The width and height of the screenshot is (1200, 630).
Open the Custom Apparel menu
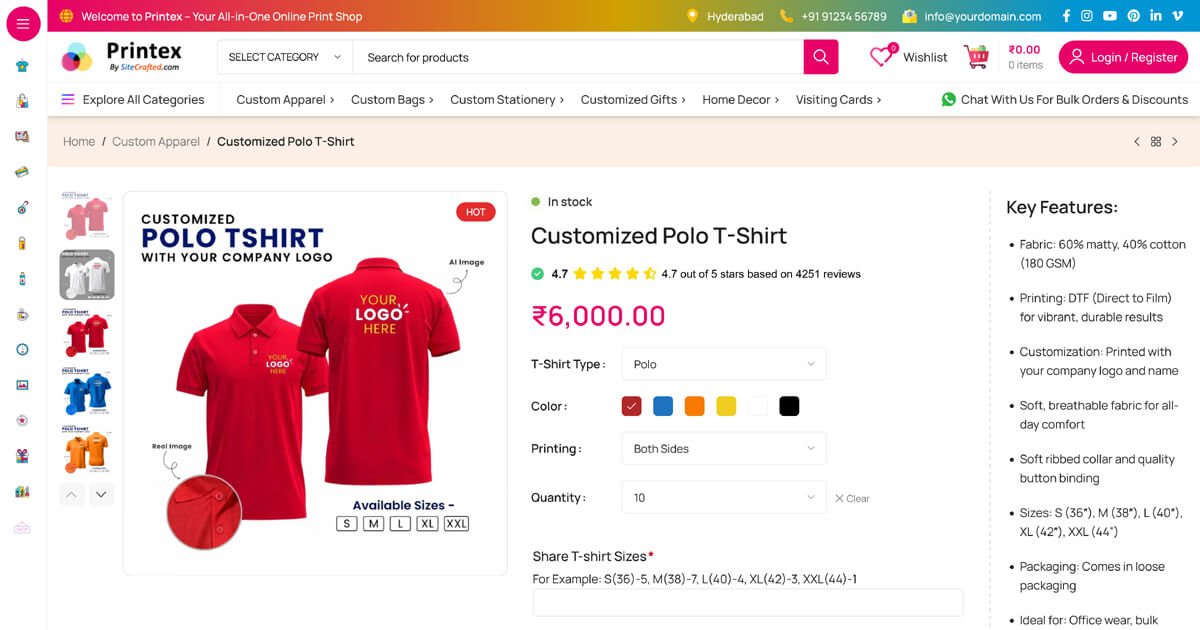coord(285,99)
